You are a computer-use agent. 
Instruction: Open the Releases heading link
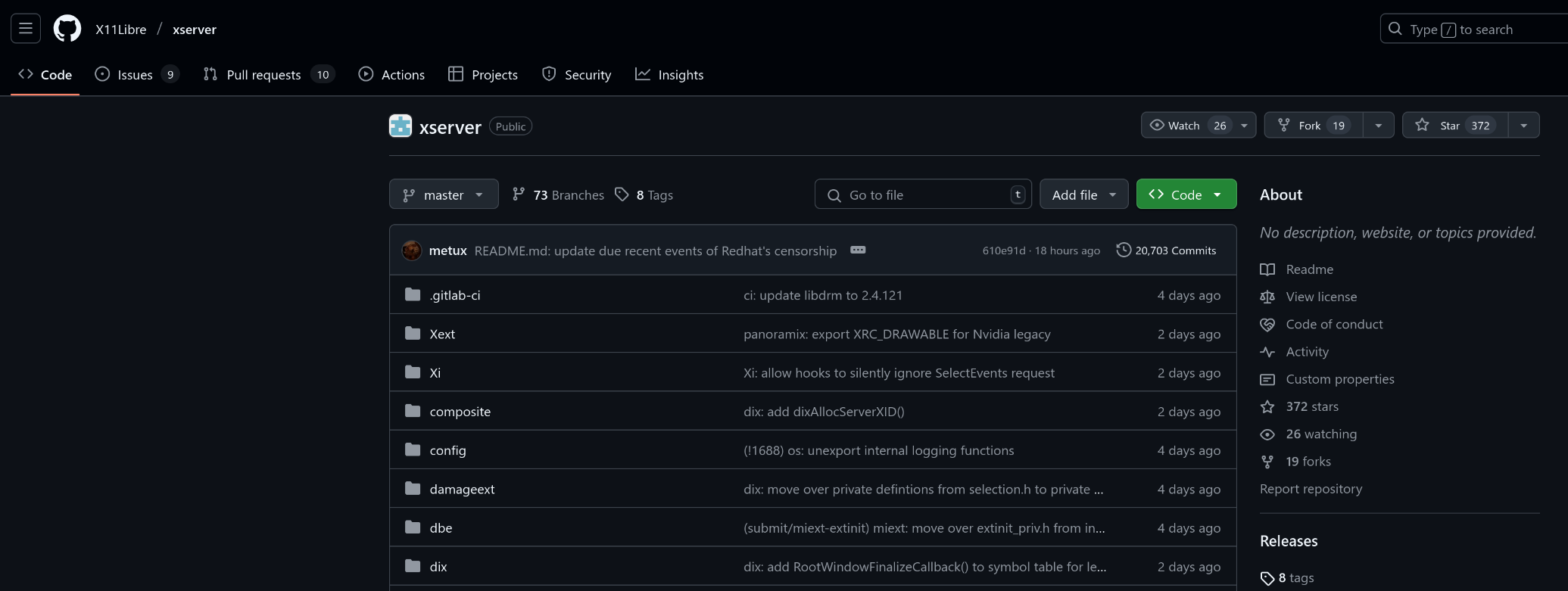tap(1289, 541)
